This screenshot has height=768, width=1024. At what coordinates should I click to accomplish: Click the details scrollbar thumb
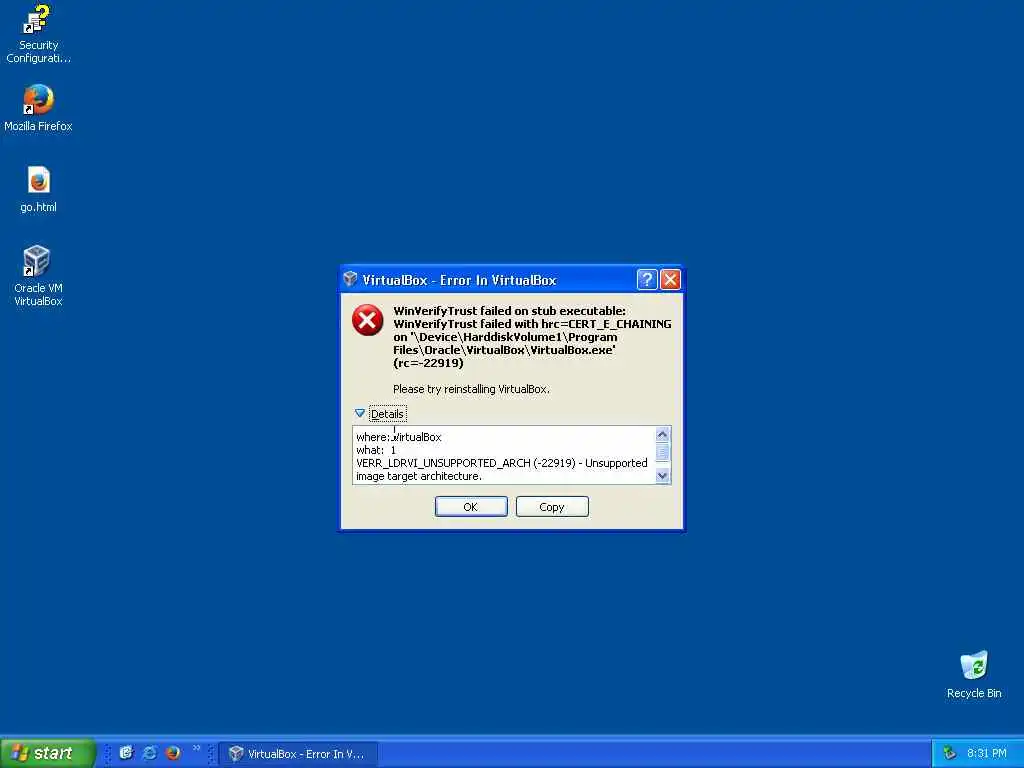(662, 452)
